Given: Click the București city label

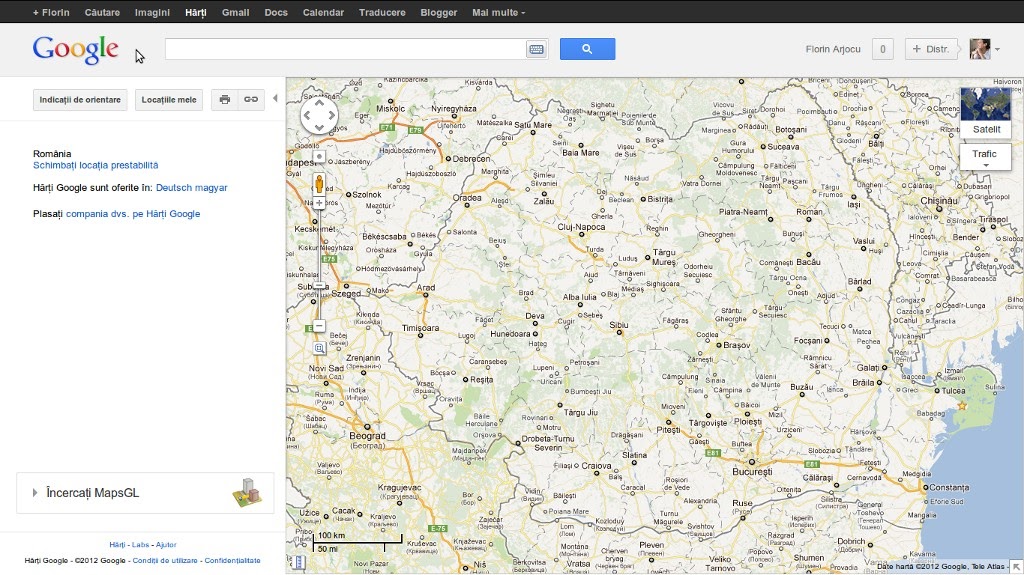Looking at the screenshot, I should (x=752, y=471).
